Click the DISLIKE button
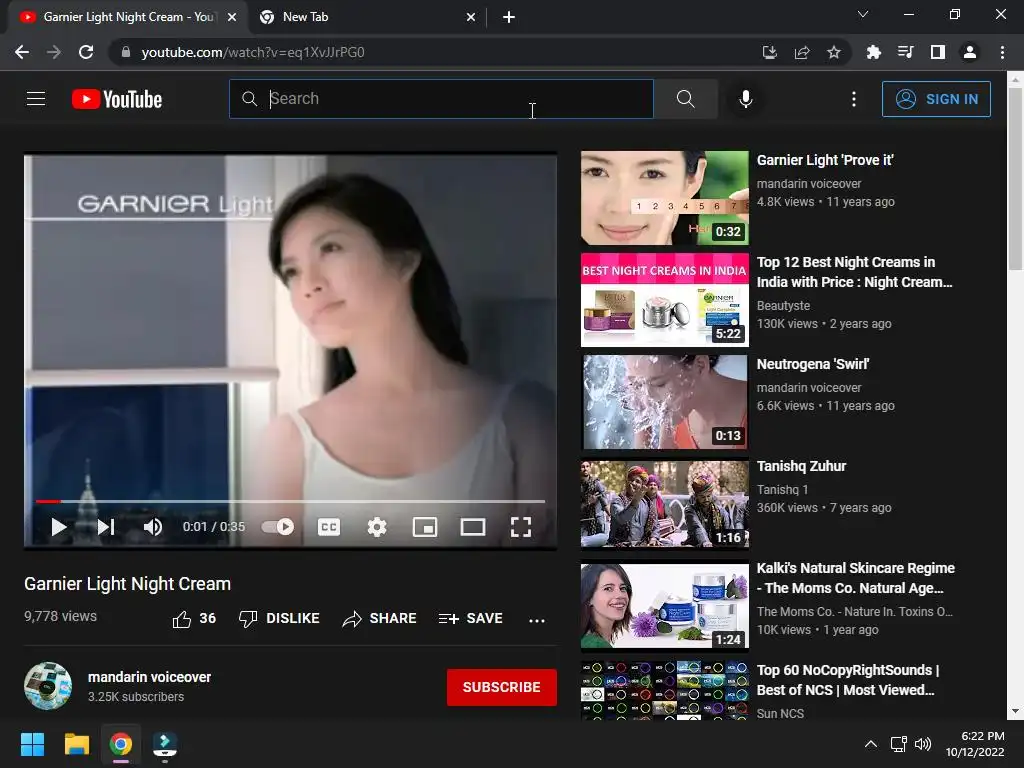Image resolution: width=1024 pixels, height=768 pixels. (279, 618)
